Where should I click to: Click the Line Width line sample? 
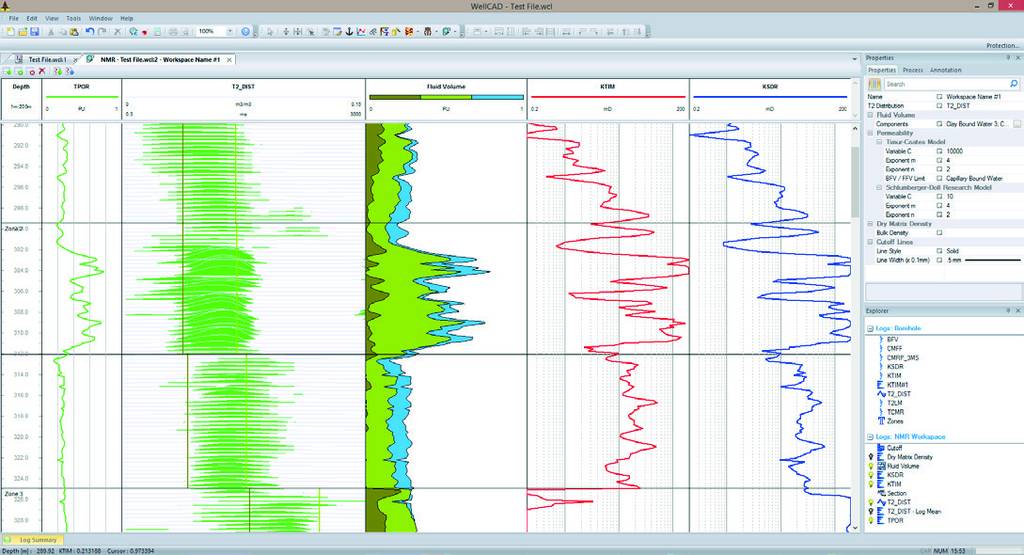pyautogui.click(x=990, y=259)
